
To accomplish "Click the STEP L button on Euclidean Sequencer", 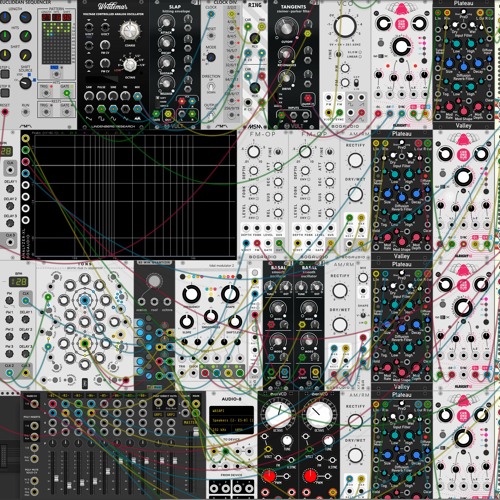I will [x=5, y=74].
